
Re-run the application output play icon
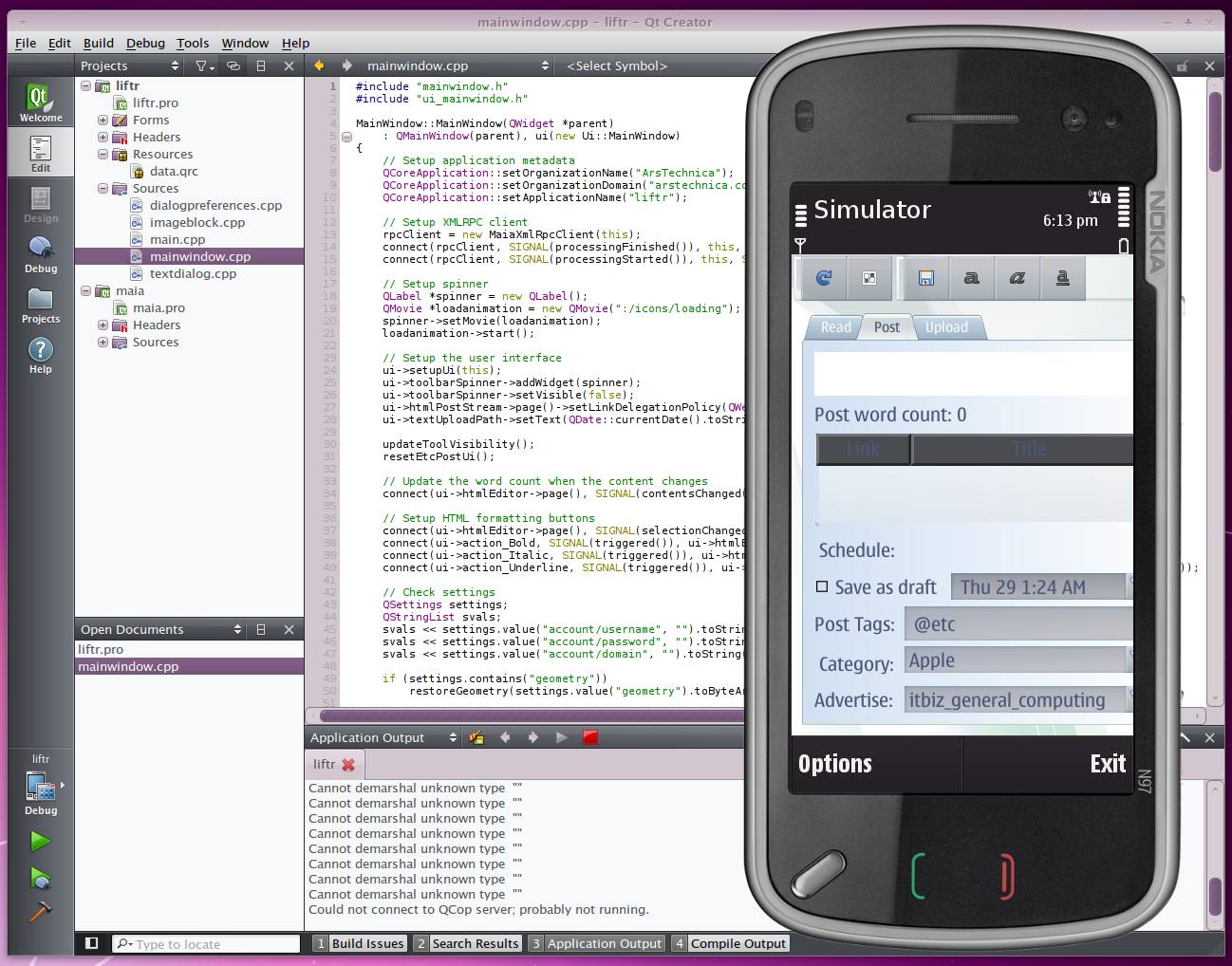click(562, 737)
